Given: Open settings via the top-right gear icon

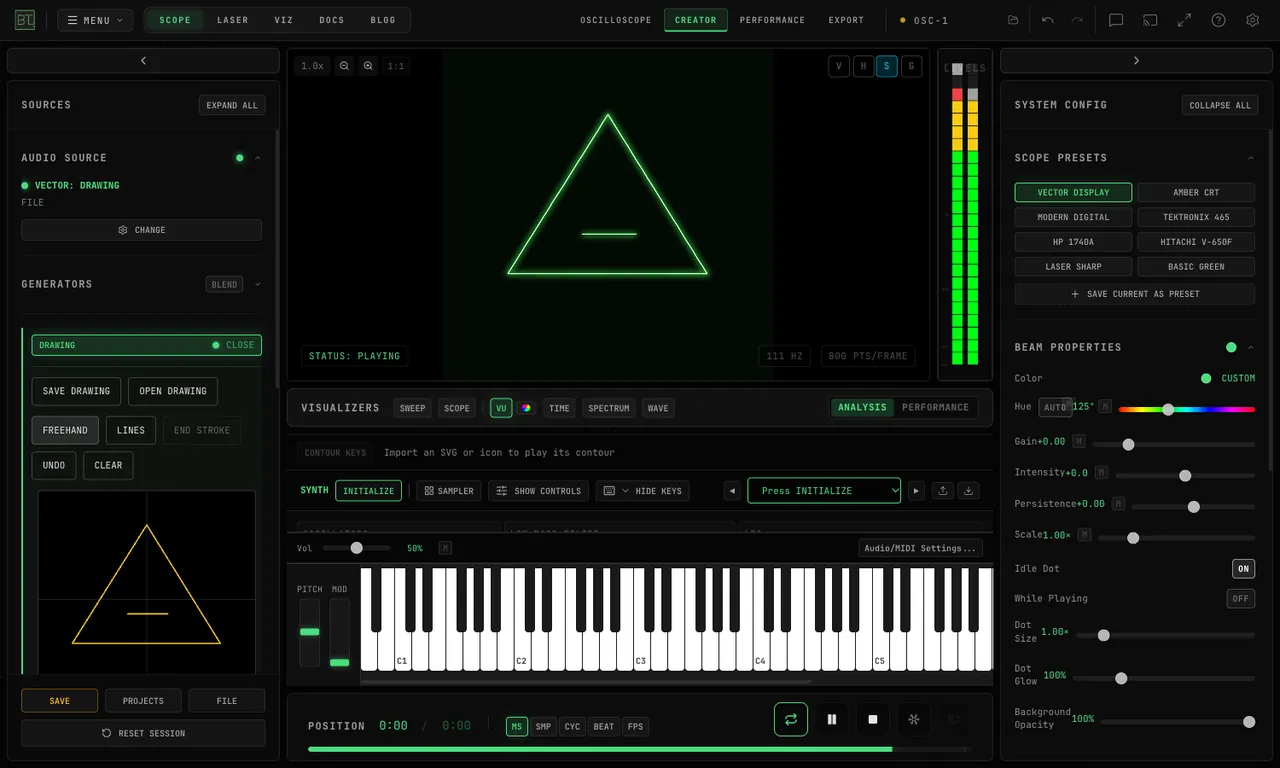Looking at the screenshot, I should tap(1252, 20).
